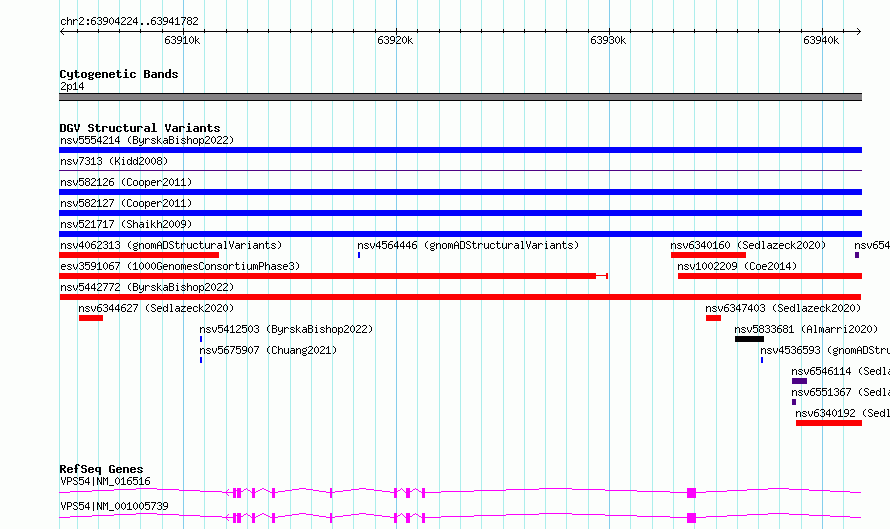Click the nsv5554214 (ByrskaBishop2022) variant label
The height and width of the screenshot is (529, 890).
coord(147,140)
